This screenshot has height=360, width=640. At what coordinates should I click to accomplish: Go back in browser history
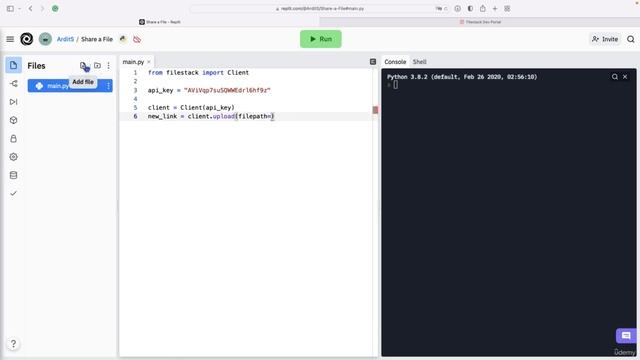coord(31,8)
